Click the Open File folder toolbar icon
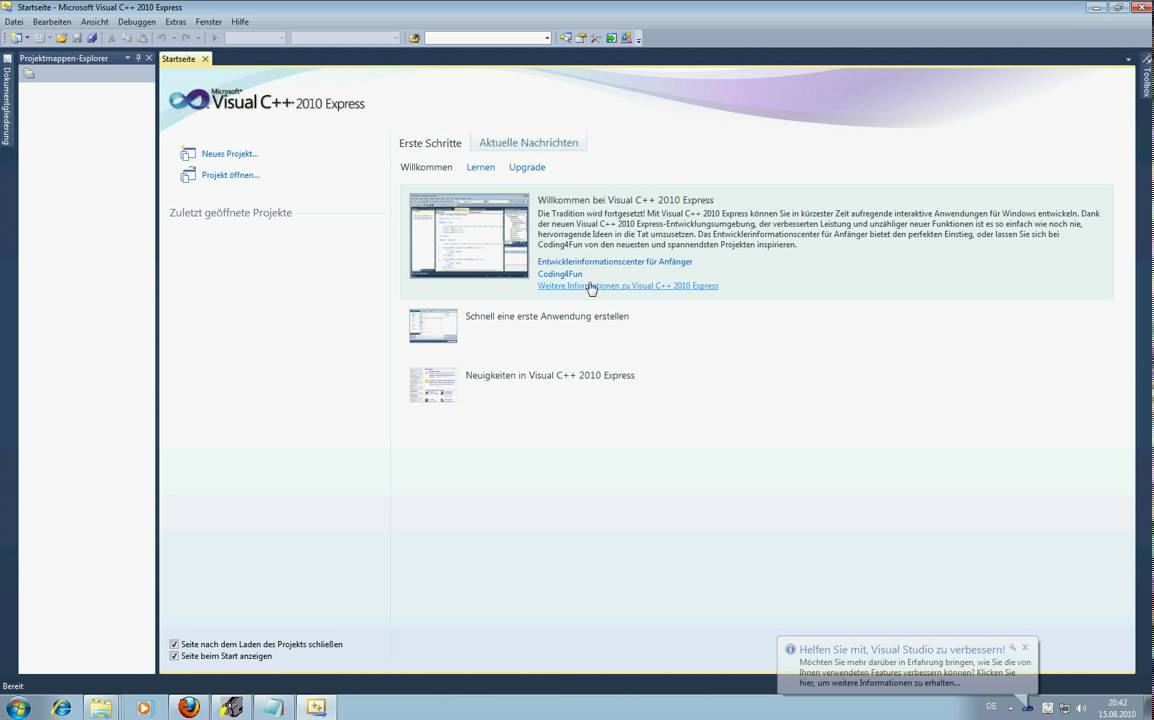This screenshot has width=1154, height=720. click(x=62, y=38)
